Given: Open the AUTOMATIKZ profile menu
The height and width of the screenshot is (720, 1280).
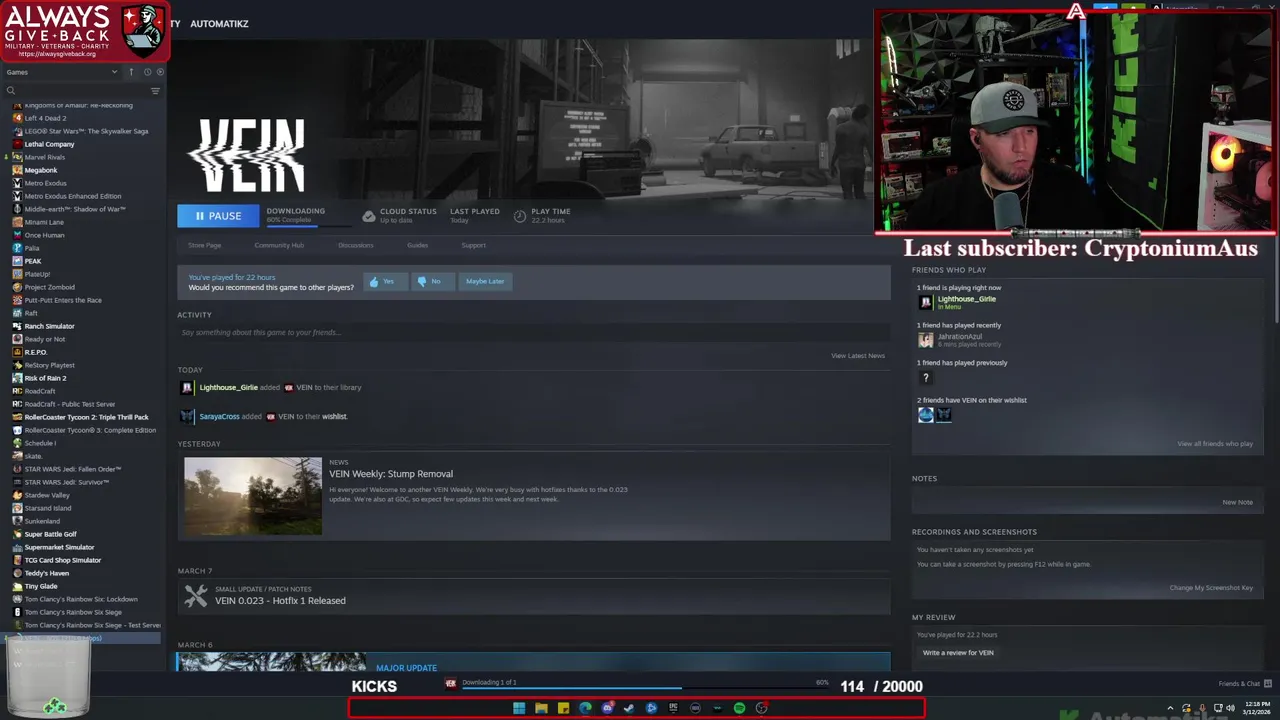Looking at the screenshot, I should 219,23.
